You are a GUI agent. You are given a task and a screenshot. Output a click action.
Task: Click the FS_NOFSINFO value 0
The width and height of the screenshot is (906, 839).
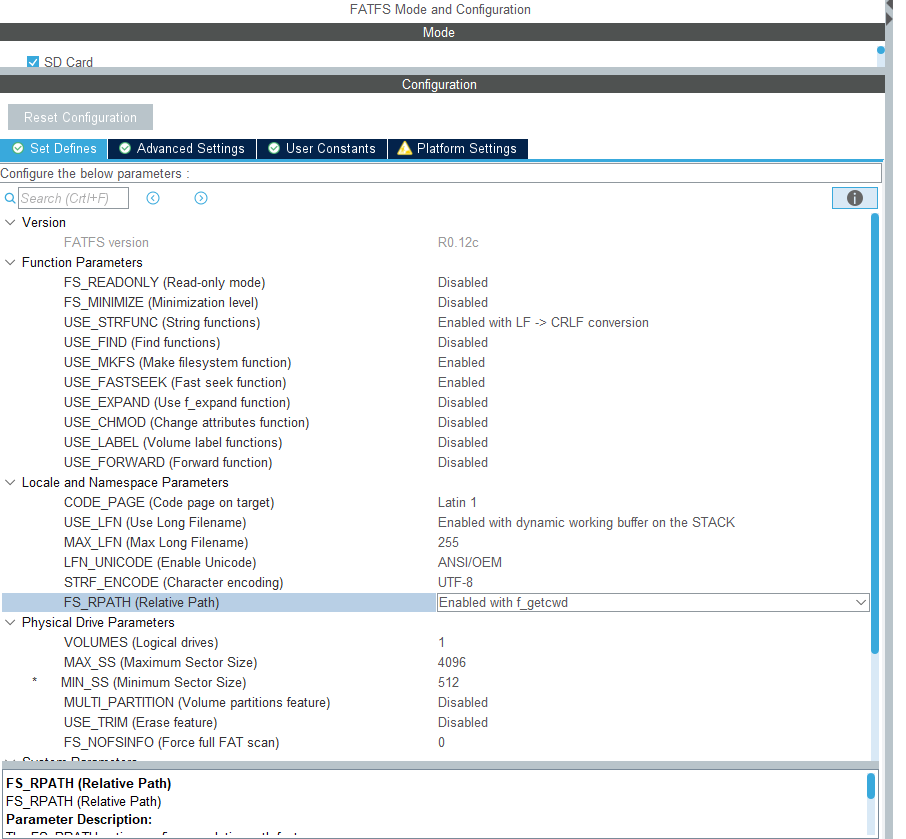(x=441, y=743)
